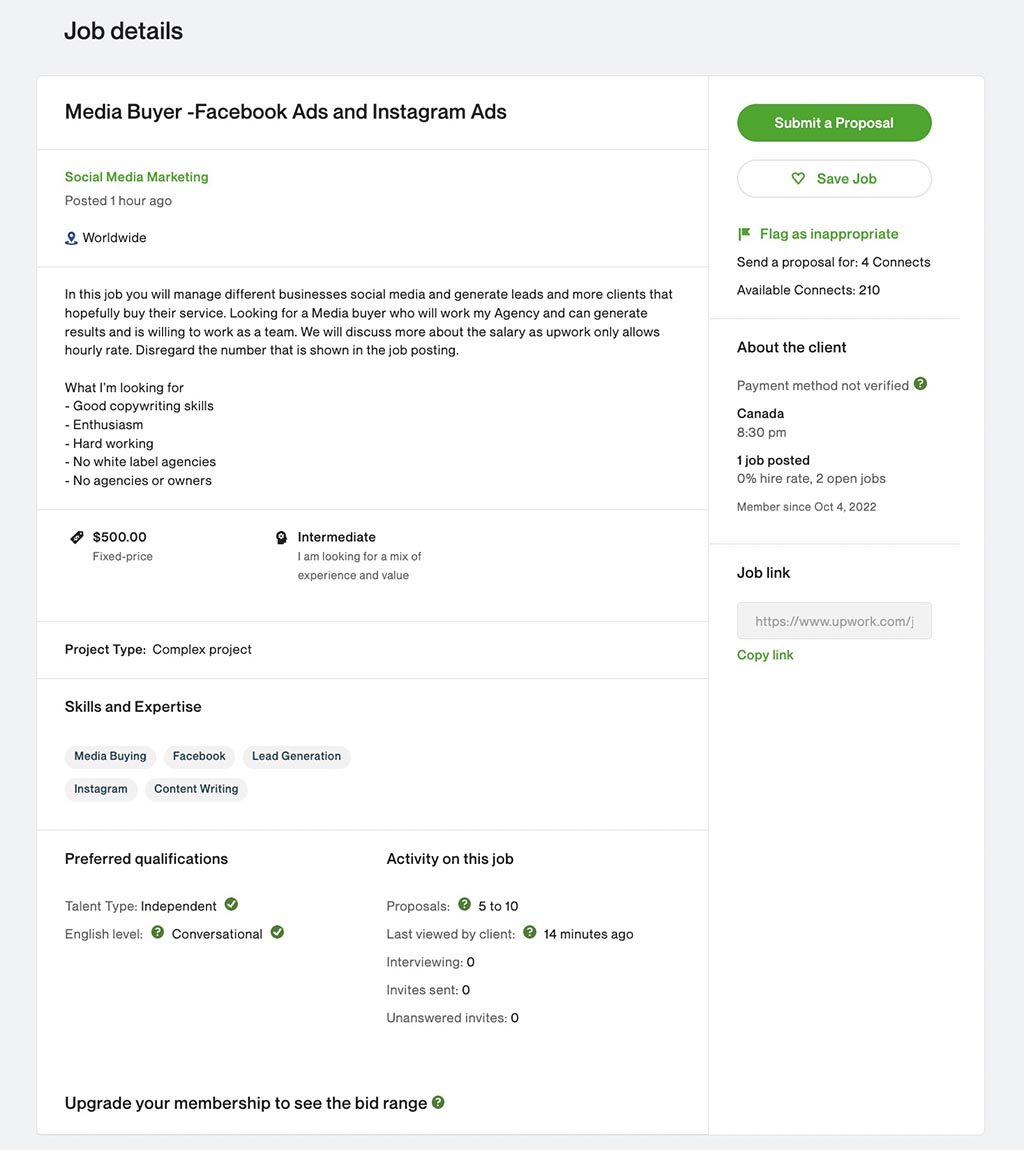This screenshot has width=1024, height=1150.
Task: Click the Intermediate experience level head icon
Action: 281,538
